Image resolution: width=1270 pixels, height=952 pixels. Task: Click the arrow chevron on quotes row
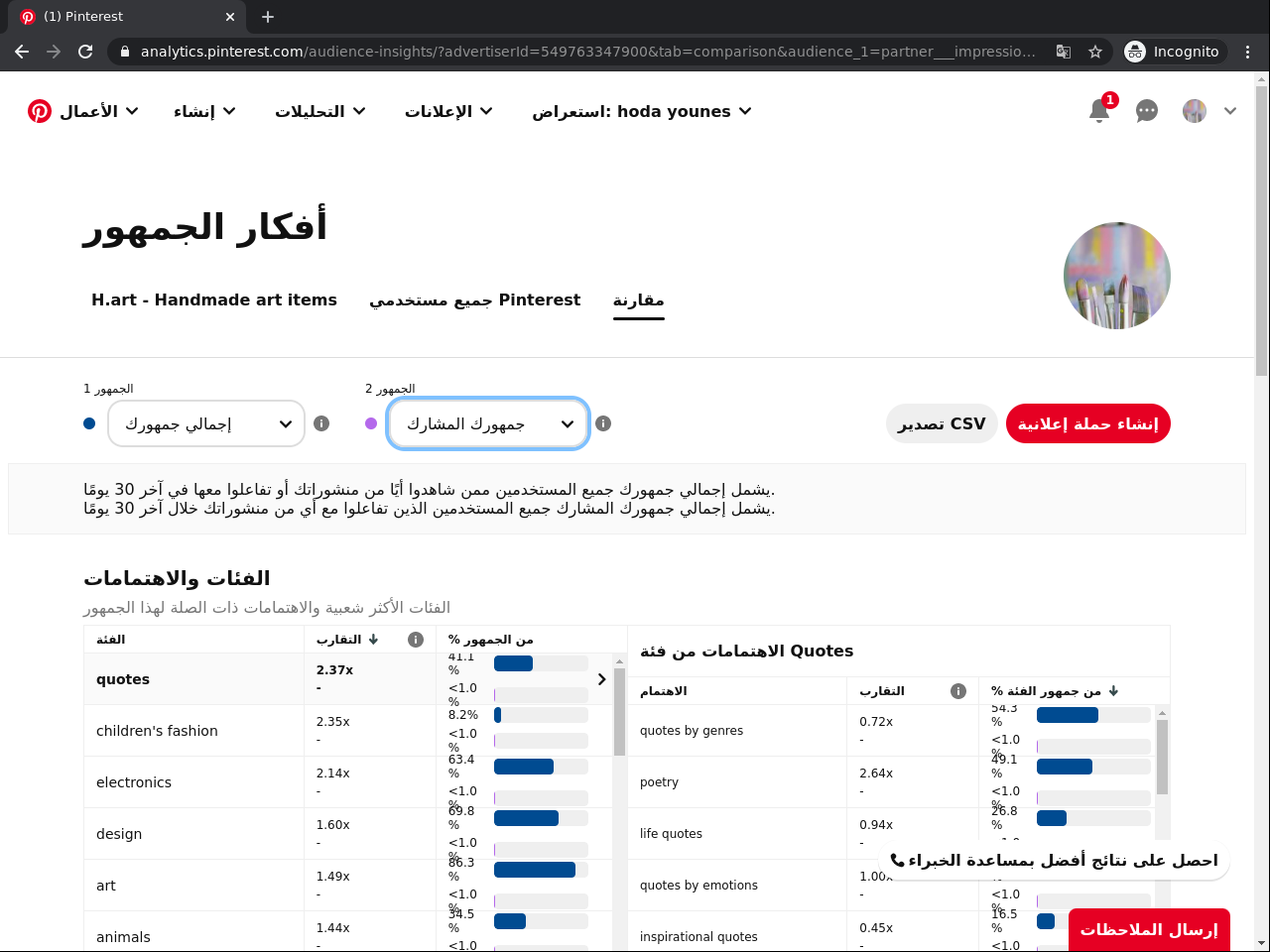(x=601, y=679)
